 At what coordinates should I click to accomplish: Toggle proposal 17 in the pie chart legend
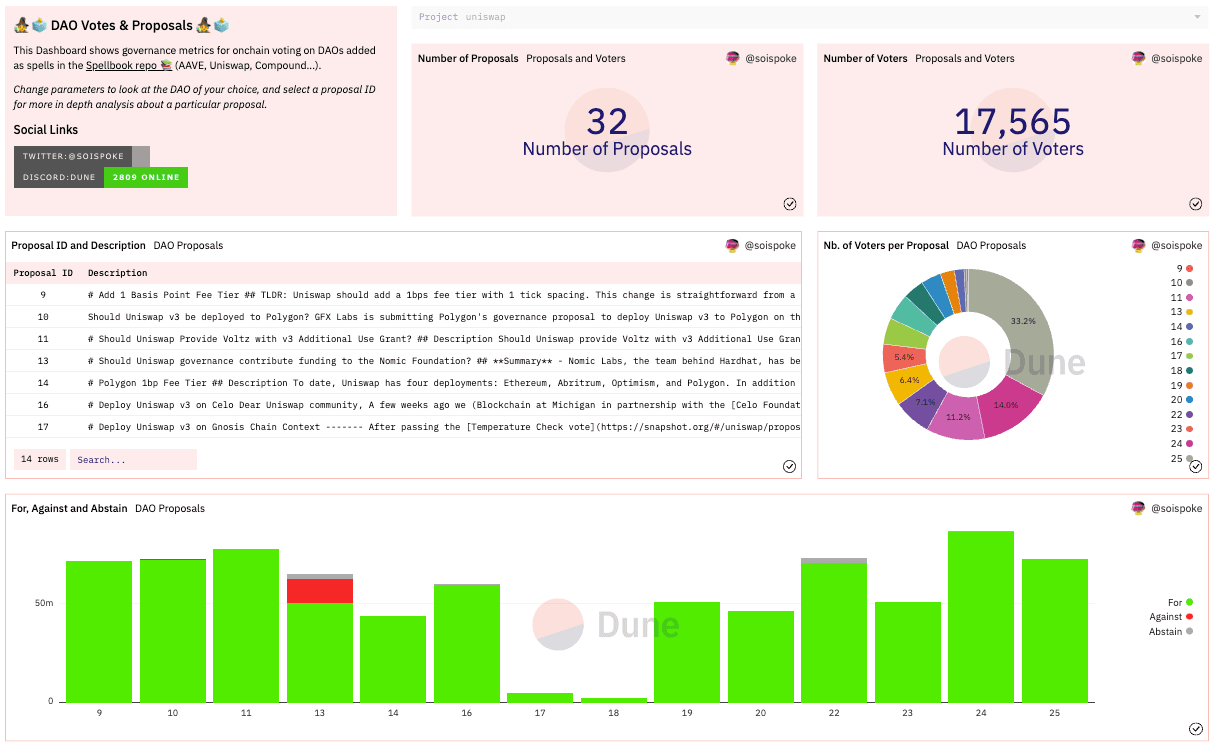[x=1182, y=355]
